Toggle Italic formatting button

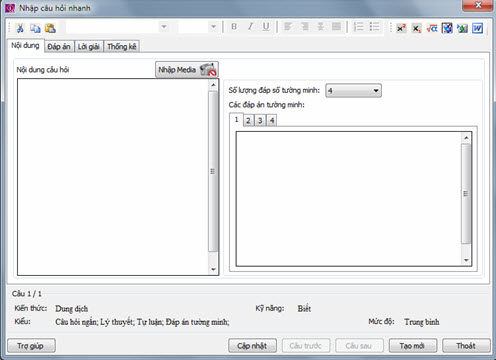tap(250, 27)
